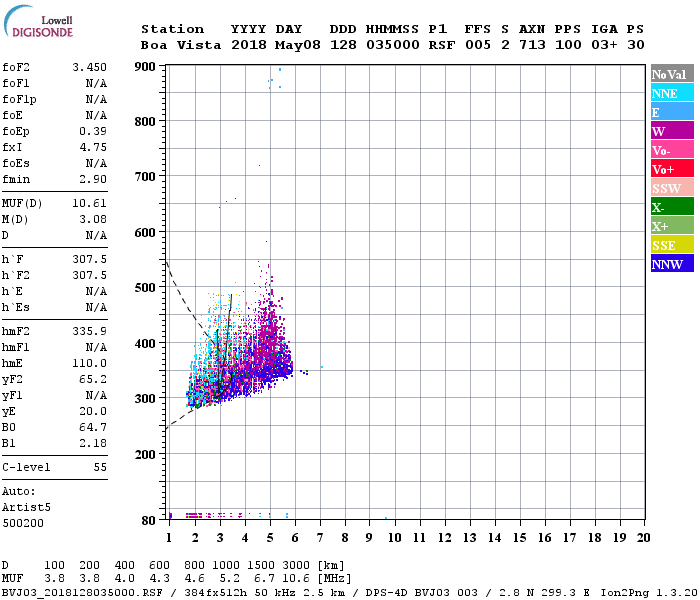Click the E blue legend swatch
The image size is (700, 600).
[x=672, y=112]
